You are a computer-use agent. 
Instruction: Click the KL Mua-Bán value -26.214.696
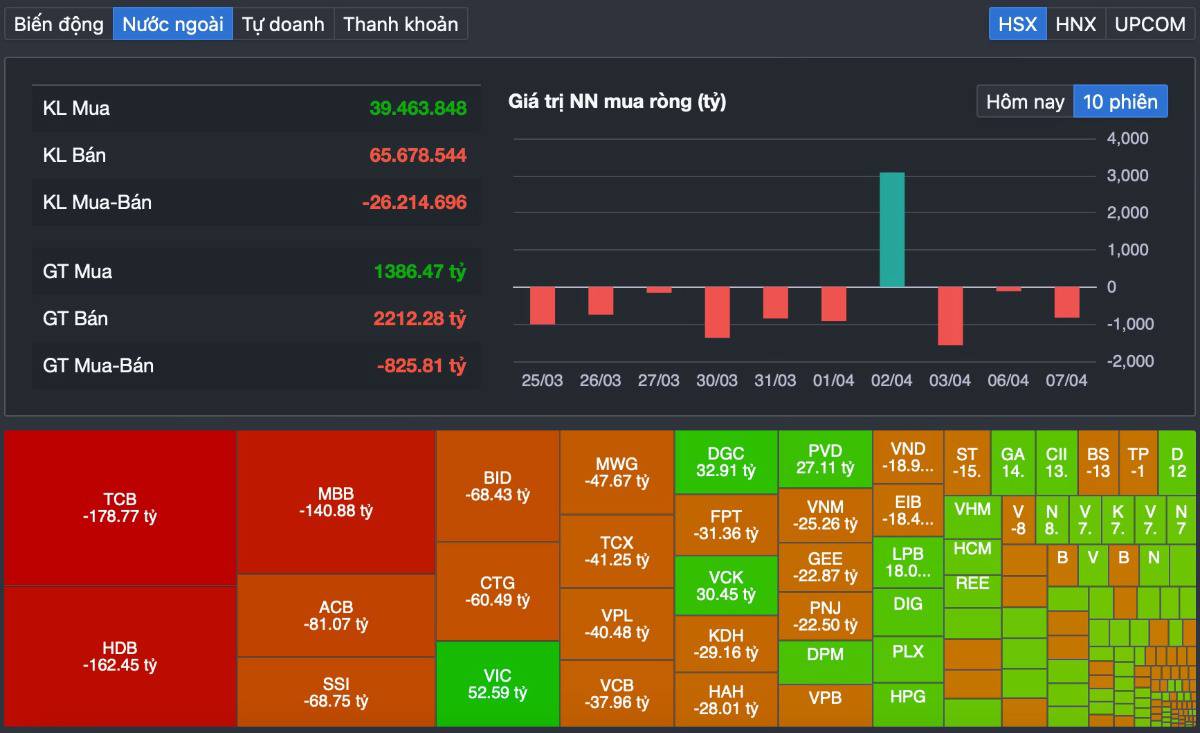point(414,202)
